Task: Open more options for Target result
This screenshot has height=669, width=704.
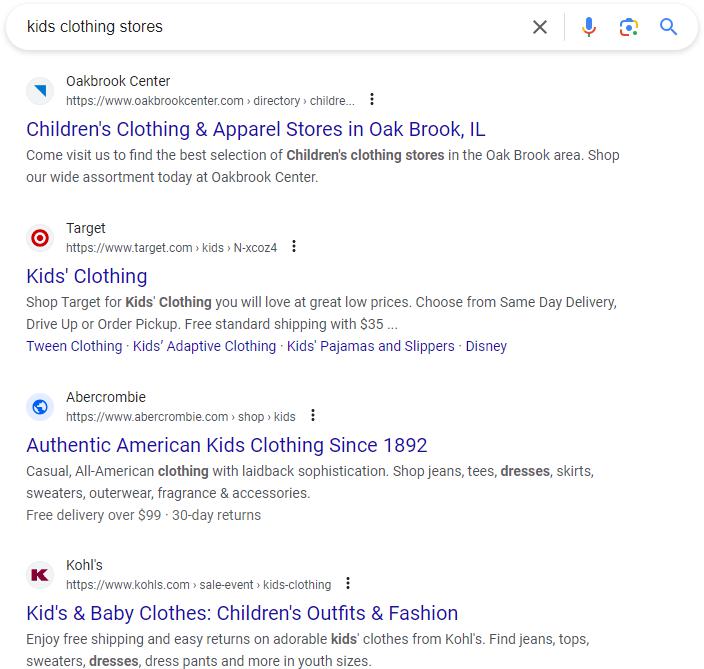Action: (294, 247)
